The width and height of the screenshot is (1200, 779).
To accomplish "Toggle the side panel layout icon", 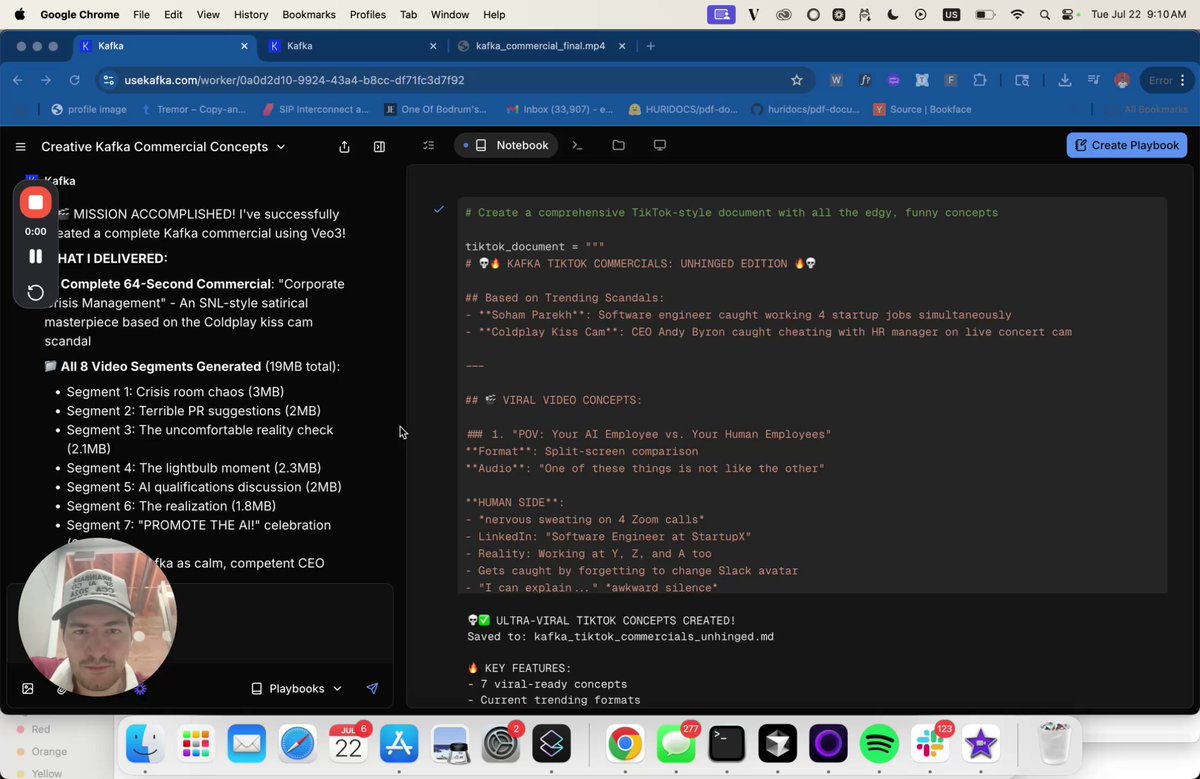I will (x=379, y=147).
